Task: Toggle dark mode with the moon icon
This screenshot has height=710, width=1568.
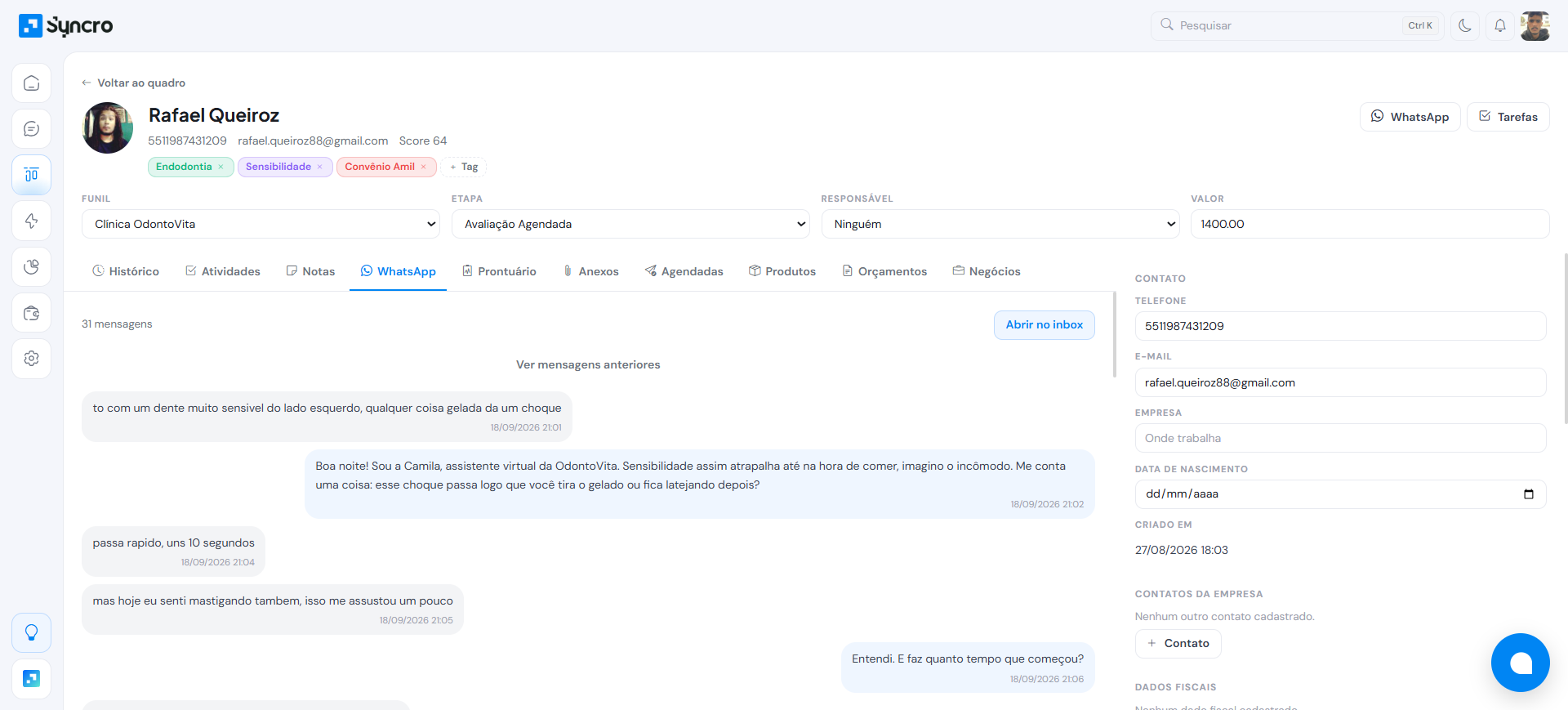Action: (x=1465, y=25)
